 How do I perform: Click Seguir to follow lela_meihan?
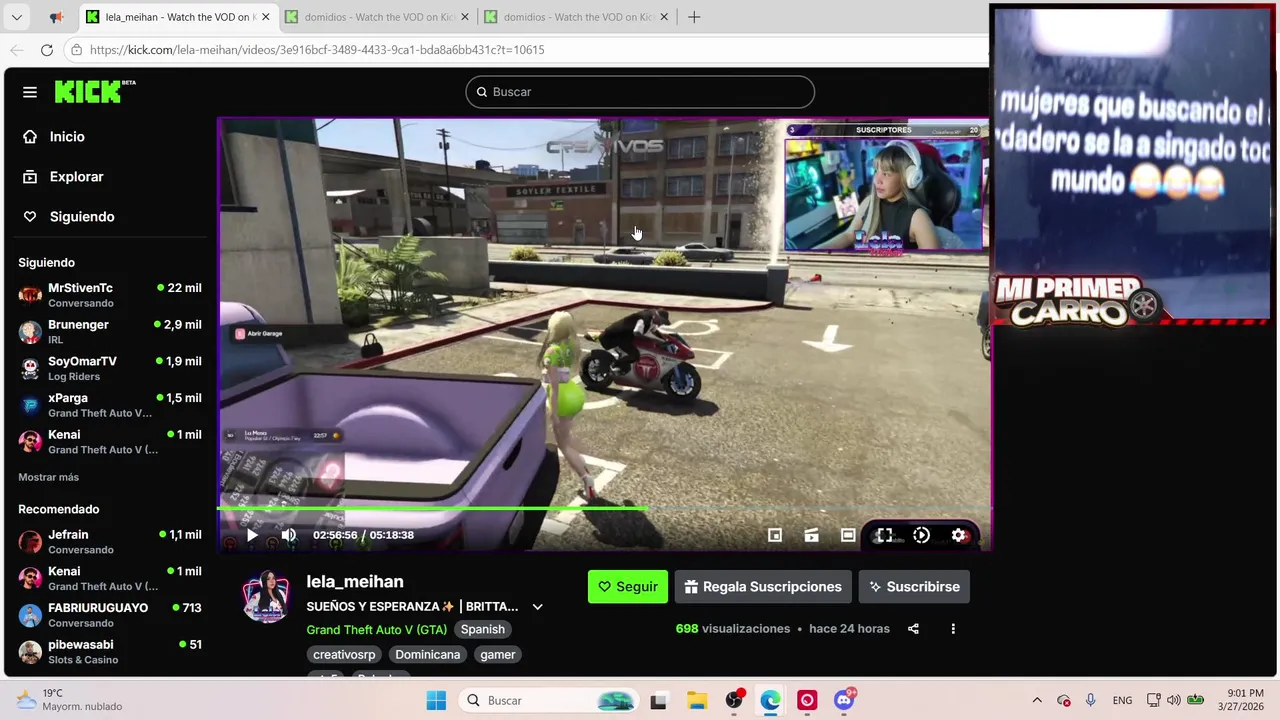627,587
